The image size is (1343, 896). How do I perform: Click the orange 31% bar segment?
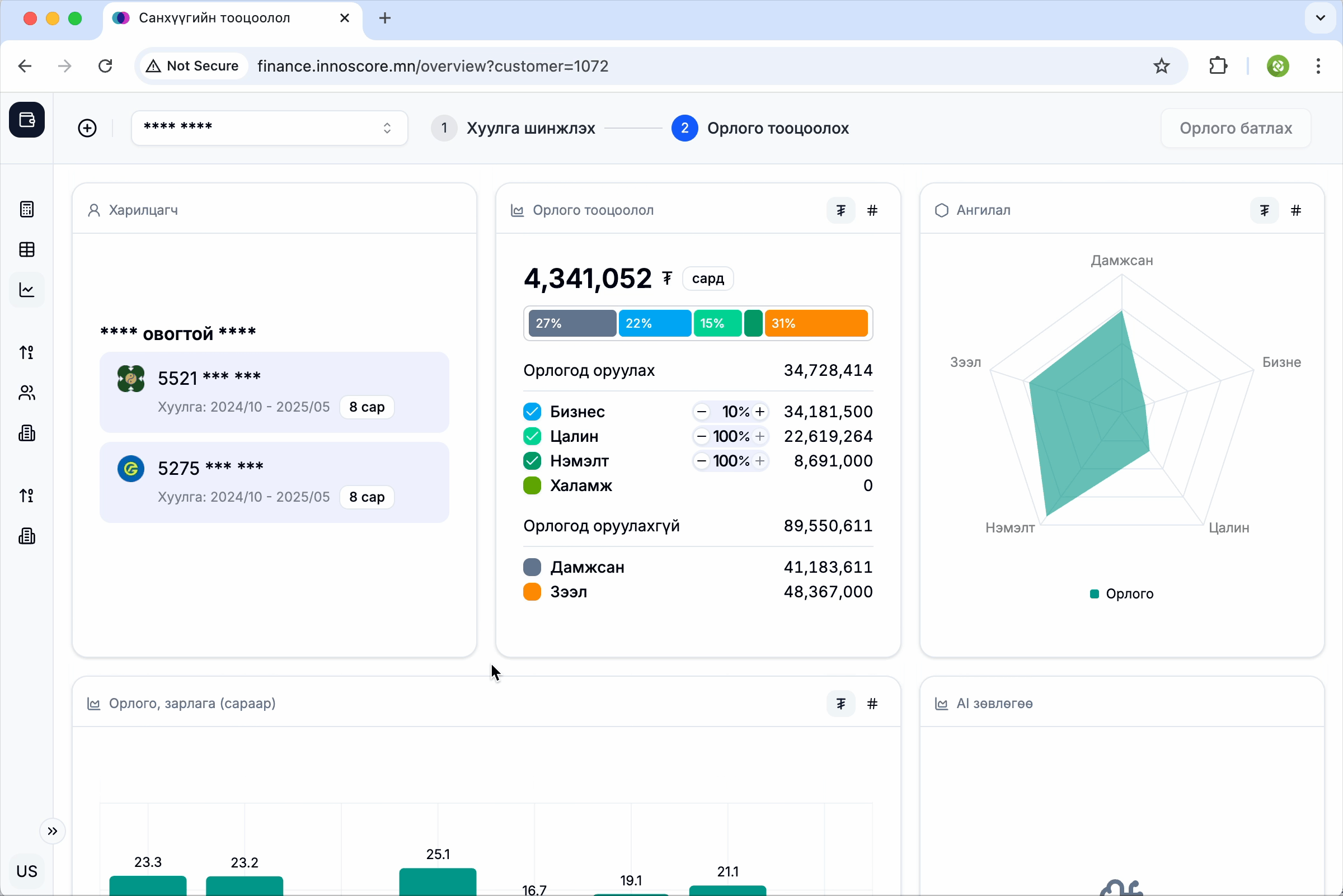coord(815,323)
